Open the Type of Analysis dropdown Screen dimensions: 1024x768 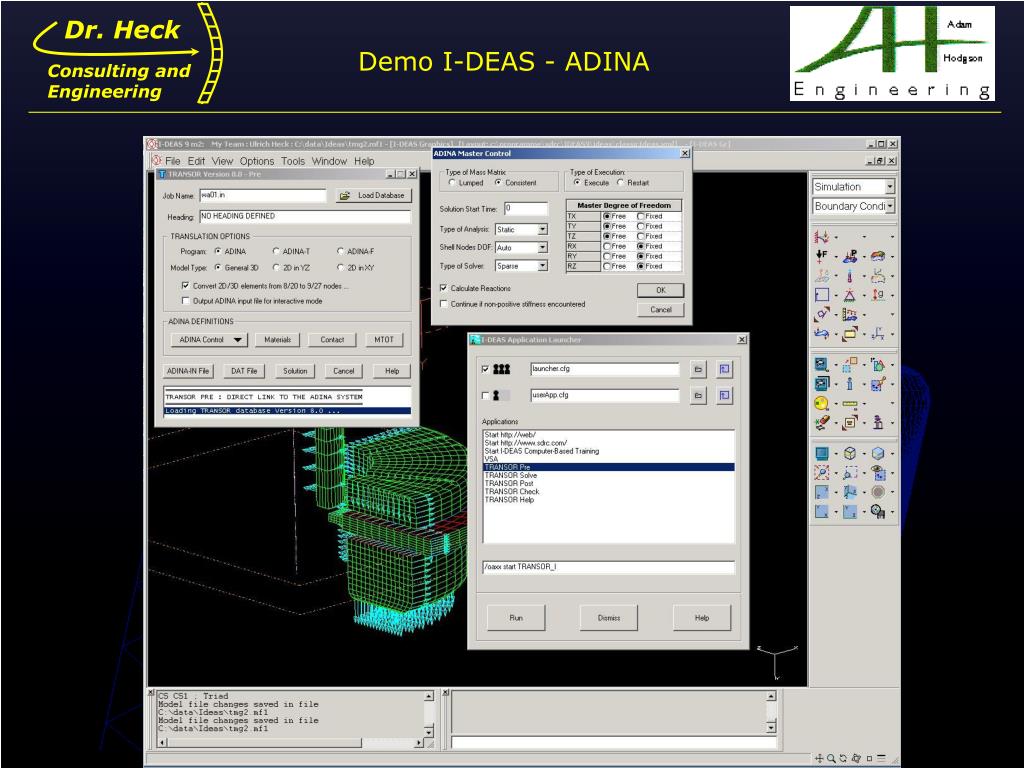pos(543,230)
